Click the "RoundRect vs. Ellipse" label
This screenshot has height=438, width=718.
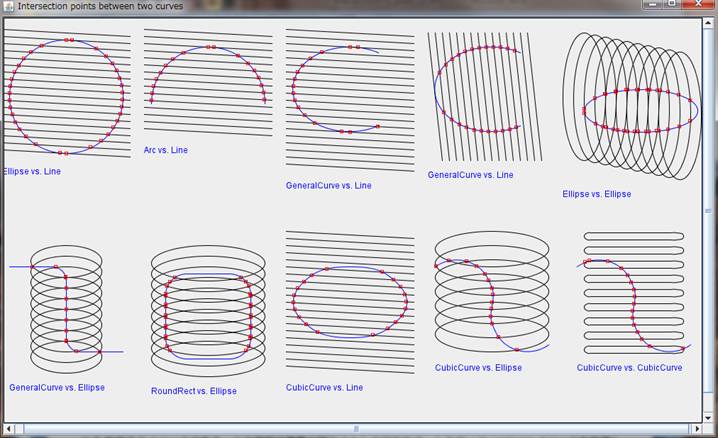coord(194,391)
